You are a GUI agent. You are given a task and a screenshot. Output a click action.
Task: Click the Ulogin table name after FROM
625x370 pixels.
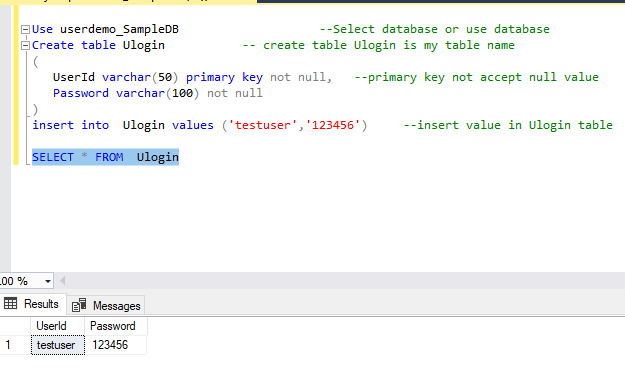pyautogui.click(x=157, y=157)
